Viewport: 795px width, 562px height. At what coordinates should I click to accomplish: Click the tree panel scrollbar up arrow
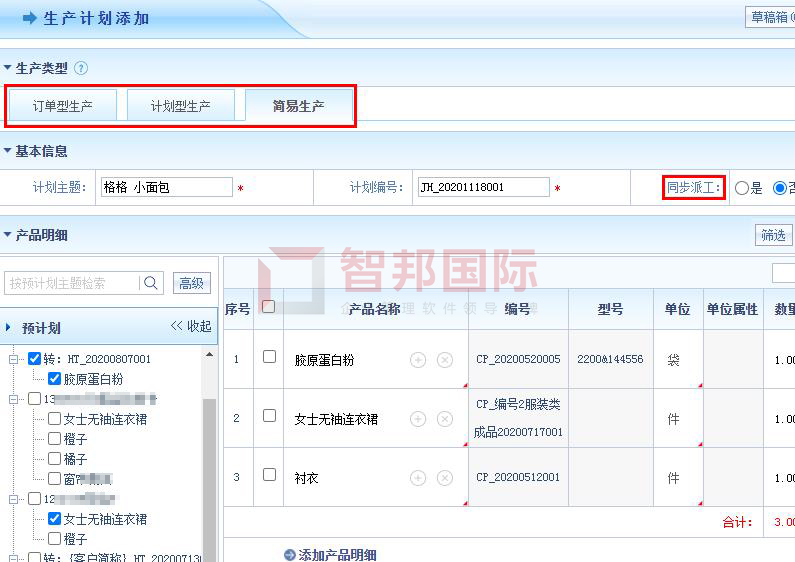point(209,355)
